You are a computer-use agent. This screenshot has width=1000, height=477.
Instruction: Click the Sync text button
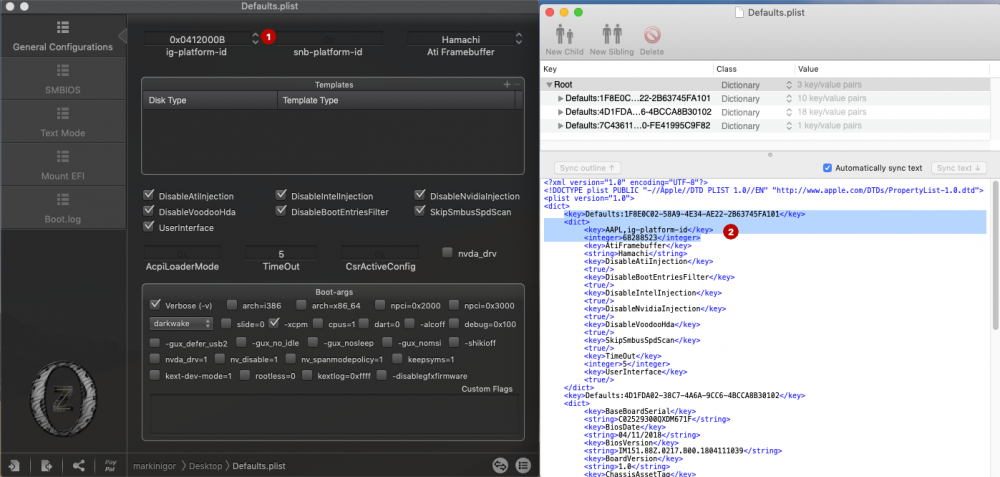click(x=959, y=168)
